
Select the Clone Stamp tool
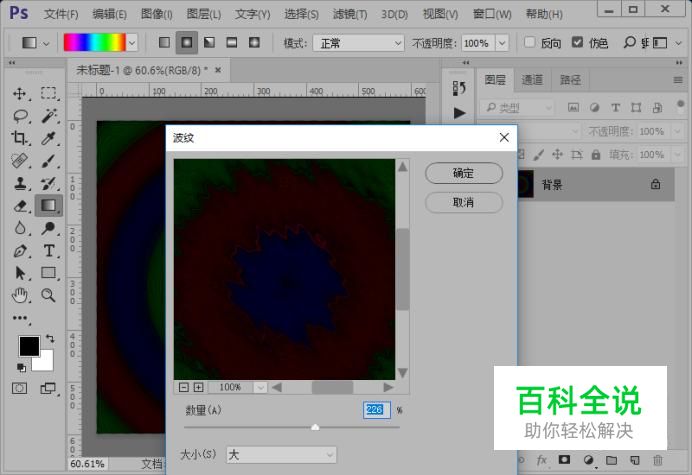[x=20, y=183]
